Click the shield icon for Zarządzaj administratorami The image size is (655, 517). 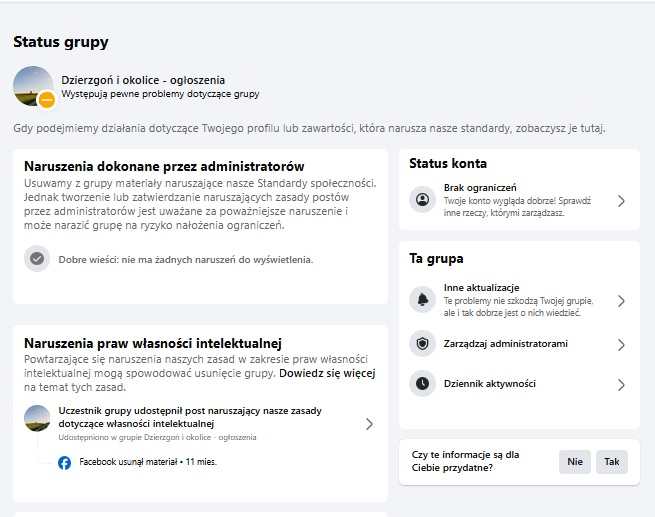(x=422, y=344)
